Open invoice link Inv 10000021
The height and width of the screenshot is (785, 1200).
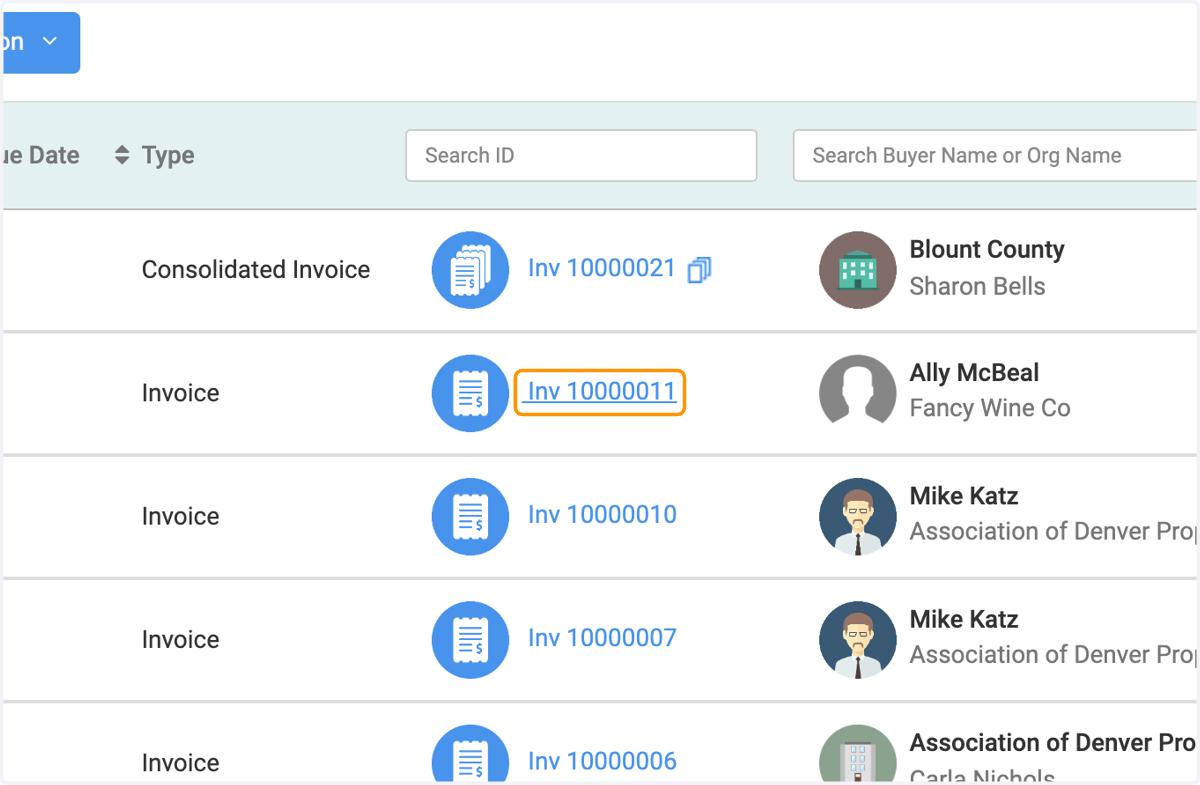(602, 268)
